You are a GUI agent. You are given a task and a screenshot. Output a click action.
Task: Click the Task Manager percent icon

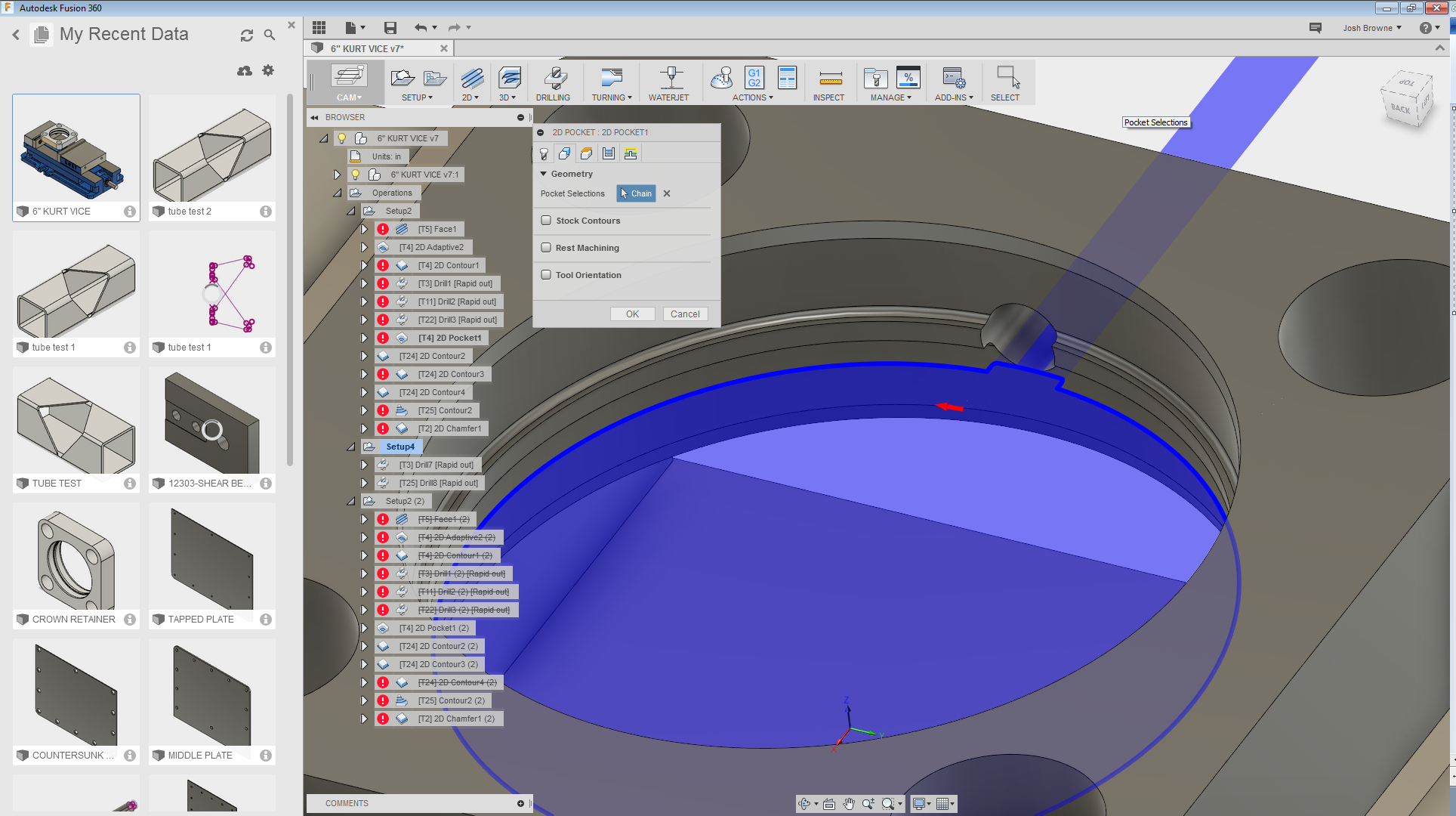[x=908, y=78]
